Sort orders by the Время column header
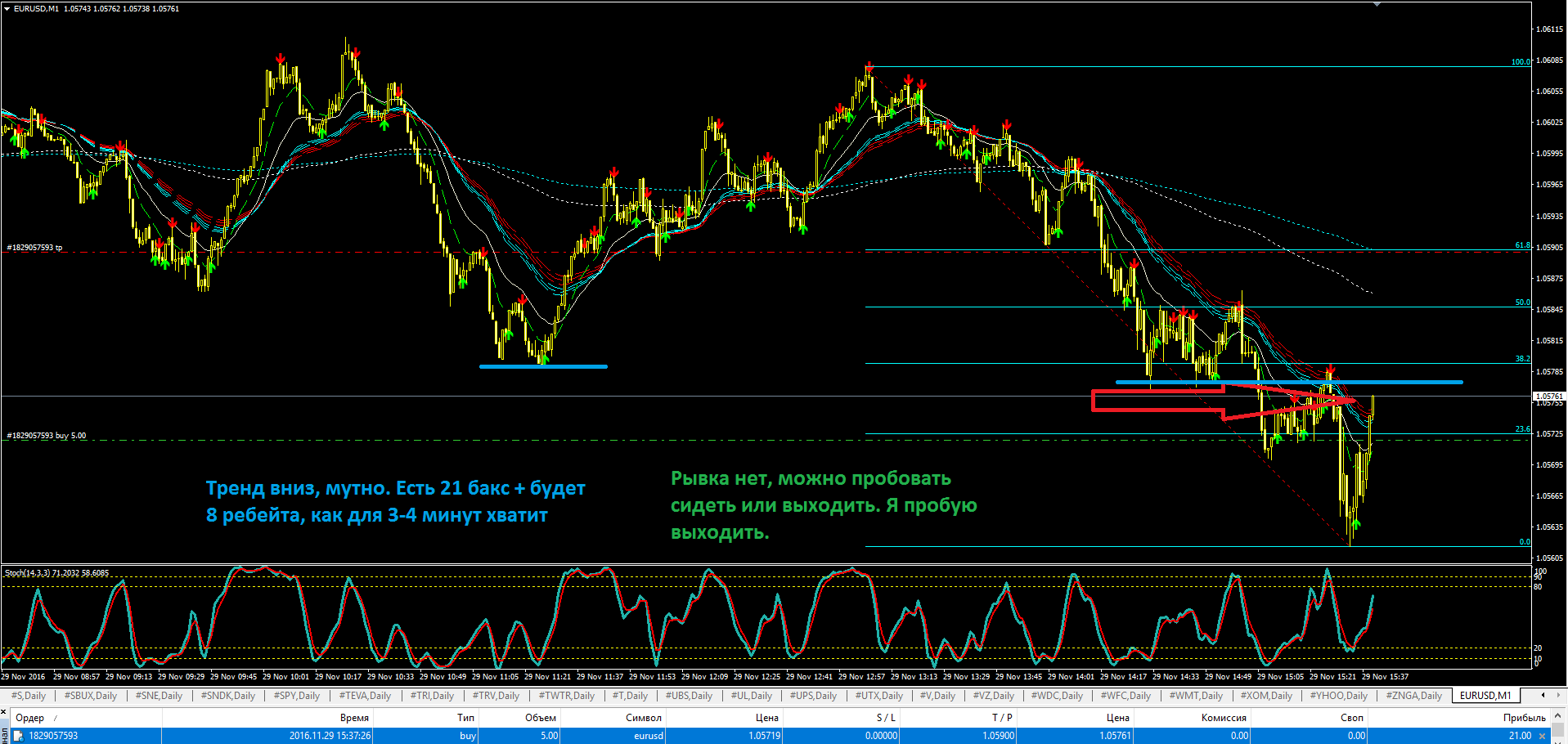This screenshot has height=744, width=1568. (354, 718)
